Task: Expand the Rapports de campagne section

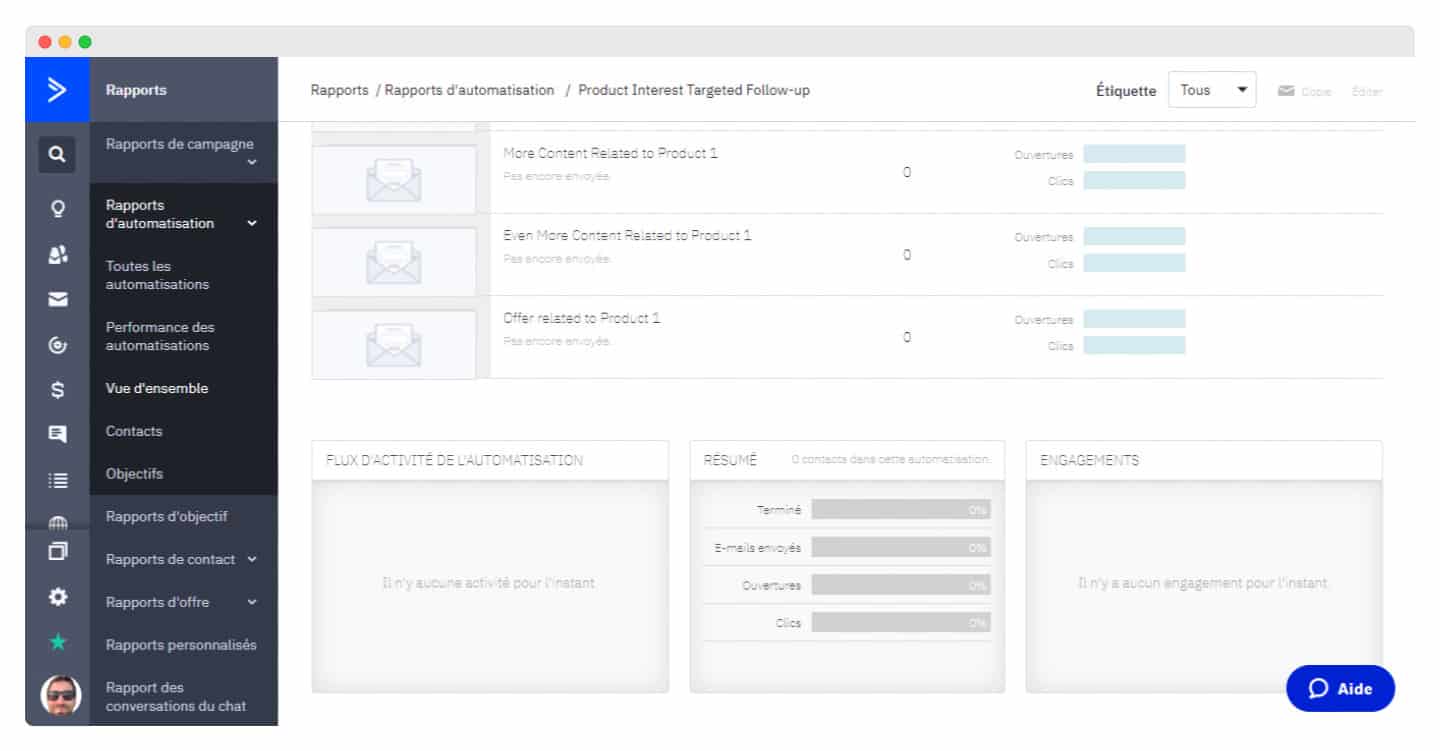Action: pyautogui.click(x=183, y=152)
